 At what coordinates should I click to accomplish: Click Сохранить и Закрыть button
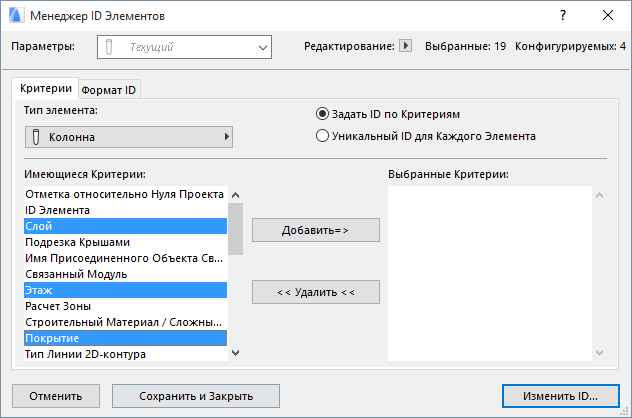click(196, 396)
